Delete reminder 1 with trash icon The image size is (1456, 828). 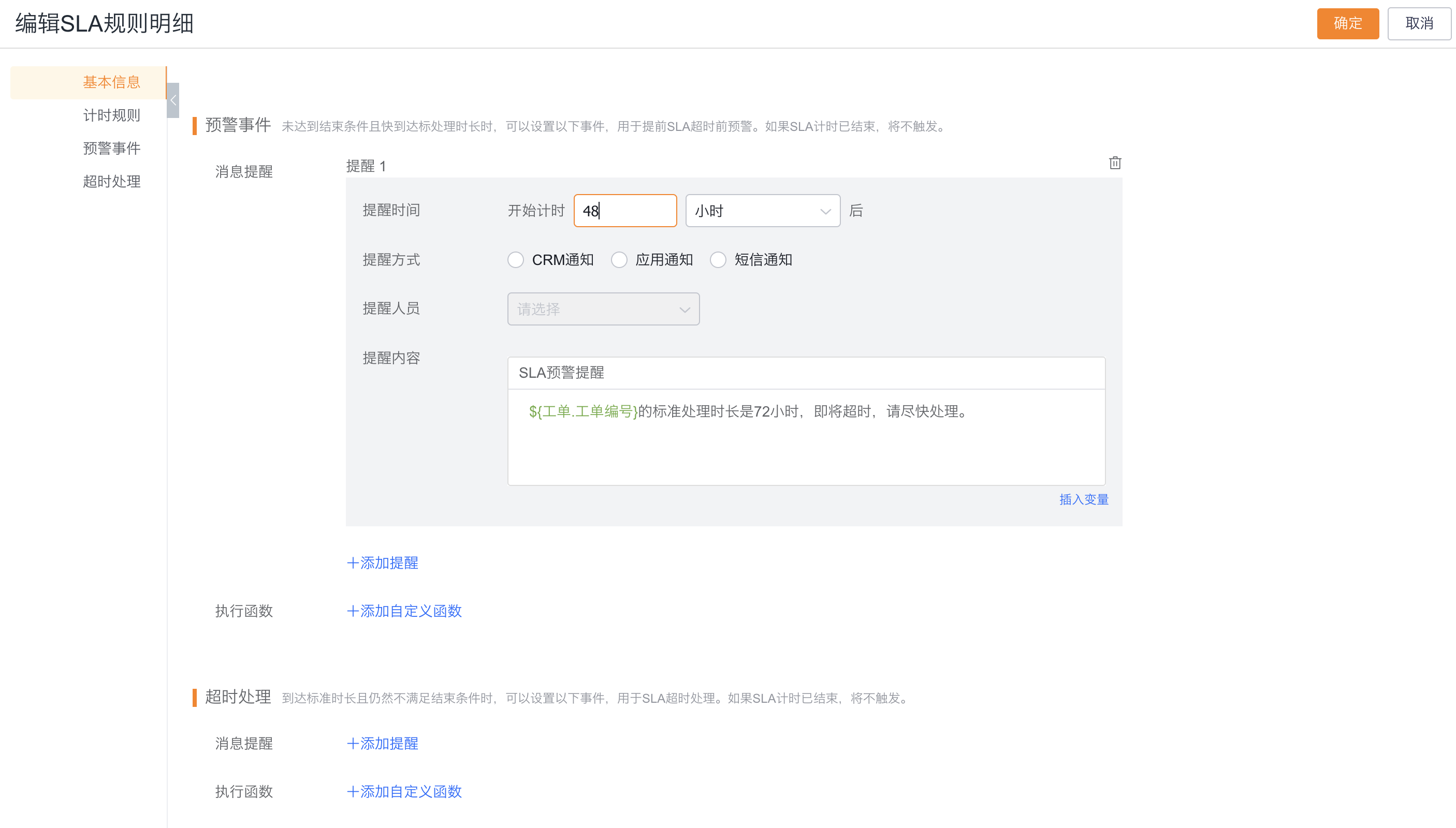tap(1115, 163)
